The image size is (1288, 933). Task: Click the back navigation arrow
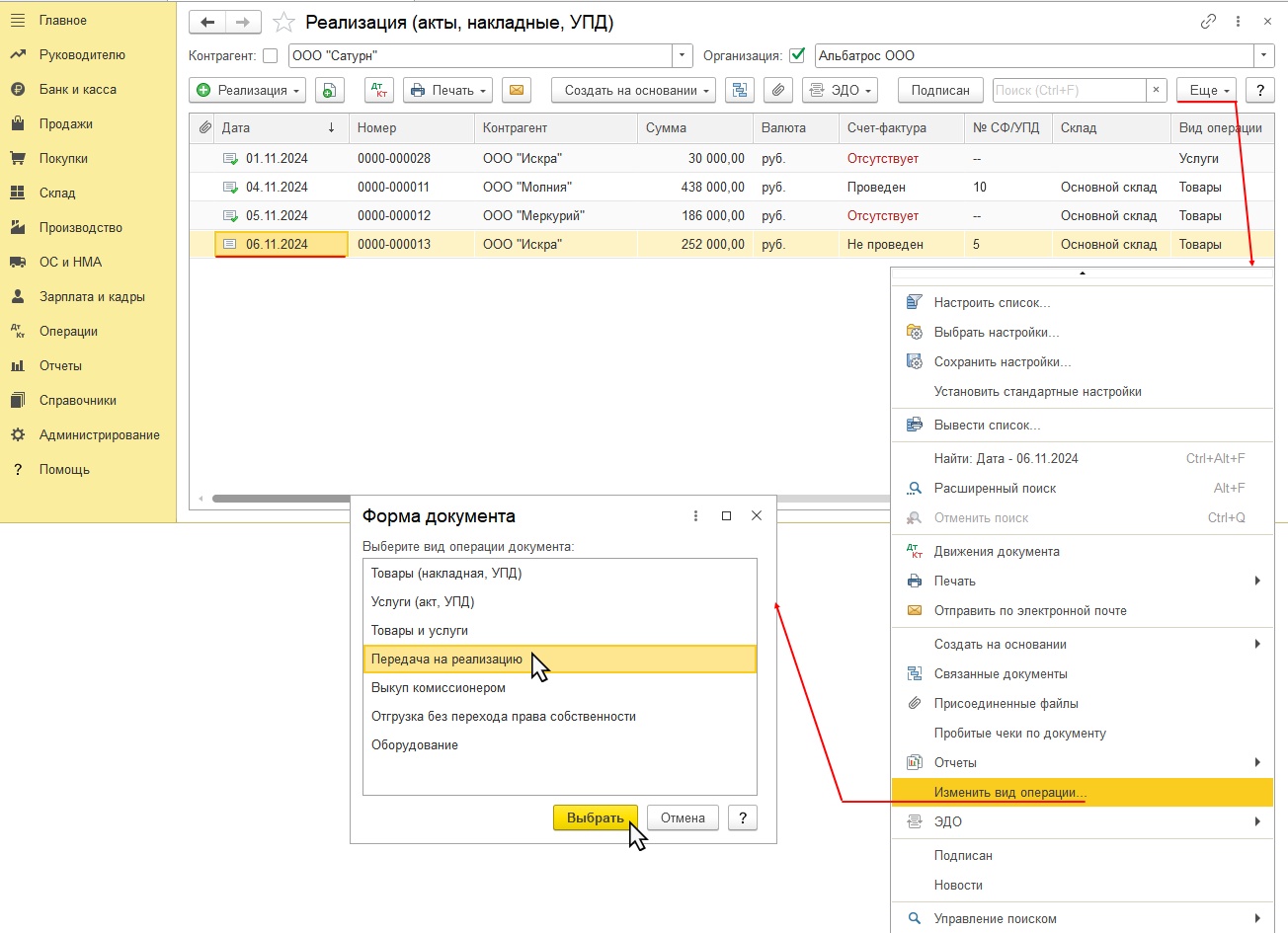click(207, 23)
